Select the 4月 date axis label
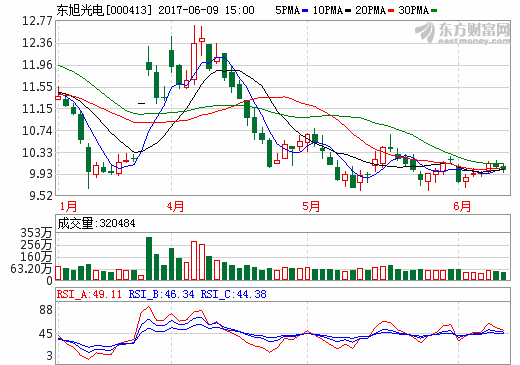The height and width of the screenshot is (365, 520). point(175,206)
